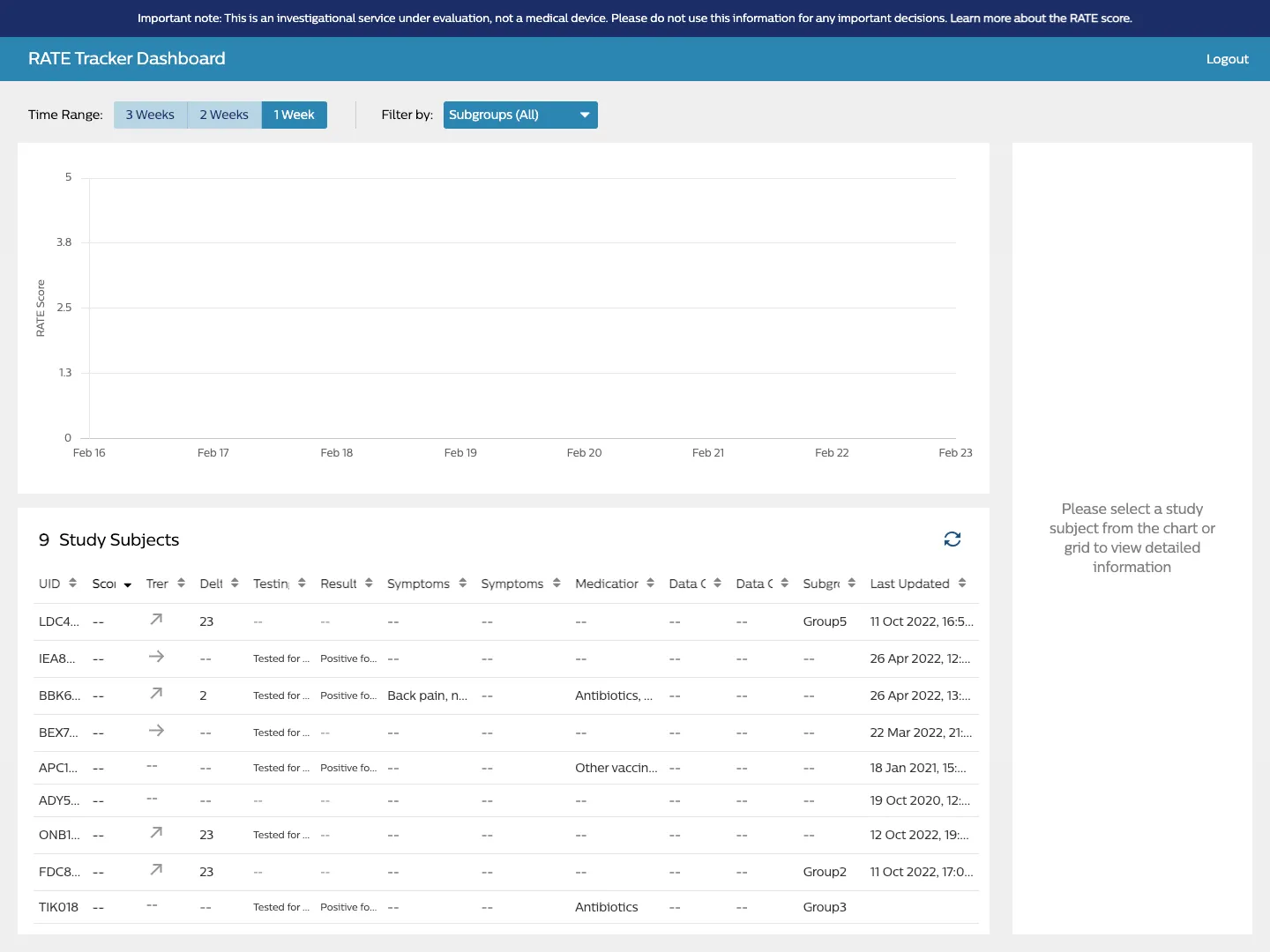Refresh the Study Subjects list
The height and width of the screenshot is (952, 1270).
pos(952,539)
